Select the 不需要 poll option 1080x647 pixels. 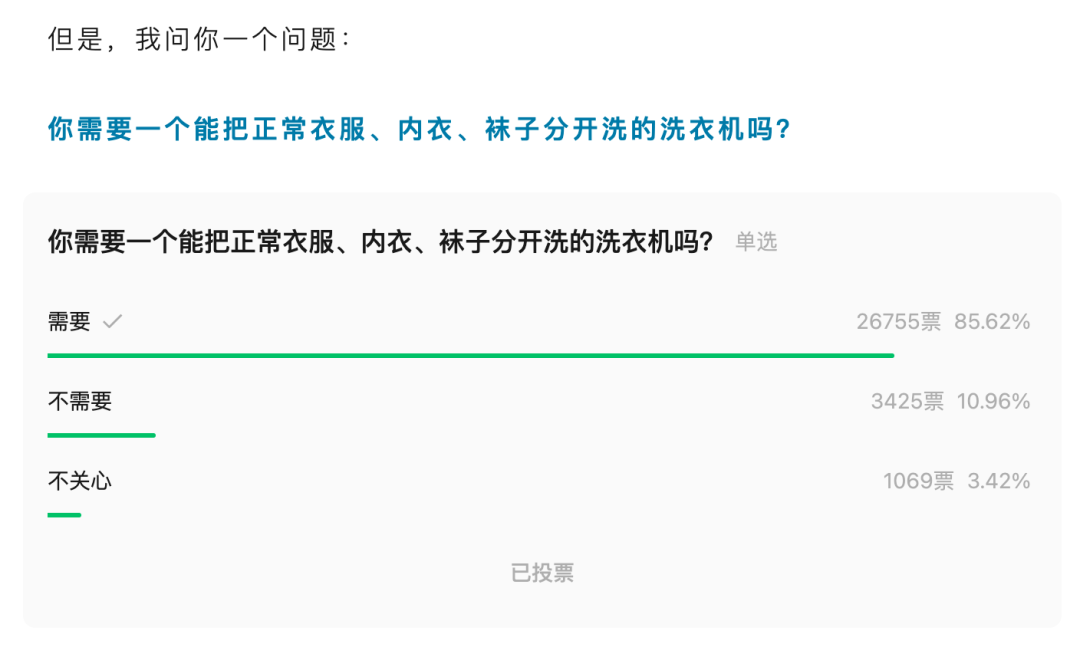[80, 402]
